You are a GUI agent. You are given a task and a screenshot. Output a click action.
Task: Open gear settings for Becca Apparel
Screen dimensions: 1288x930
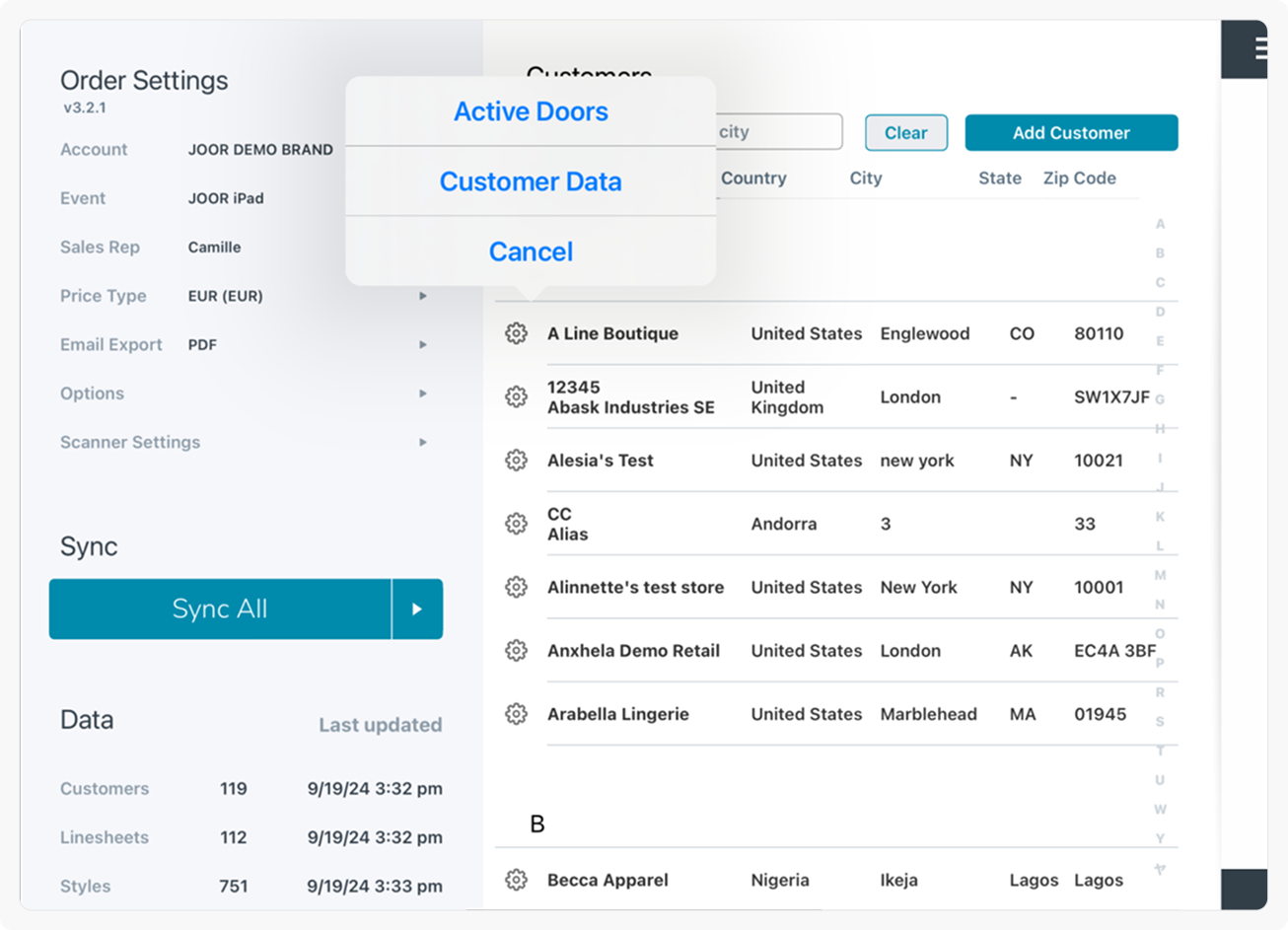pos(516,880)
